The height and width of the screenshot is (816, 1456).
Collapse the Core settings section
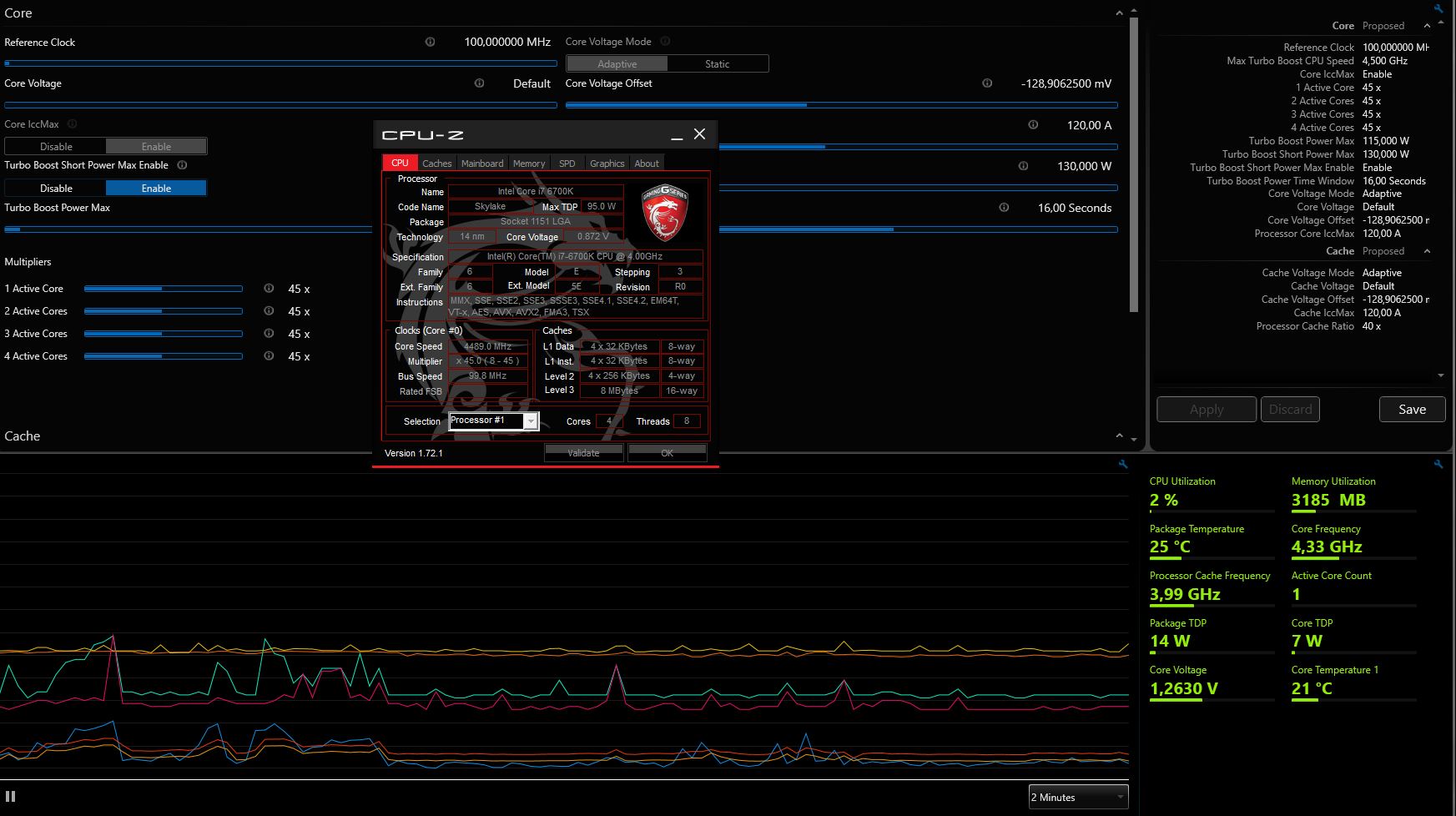pyautogui.click(x=1119, y=13)
